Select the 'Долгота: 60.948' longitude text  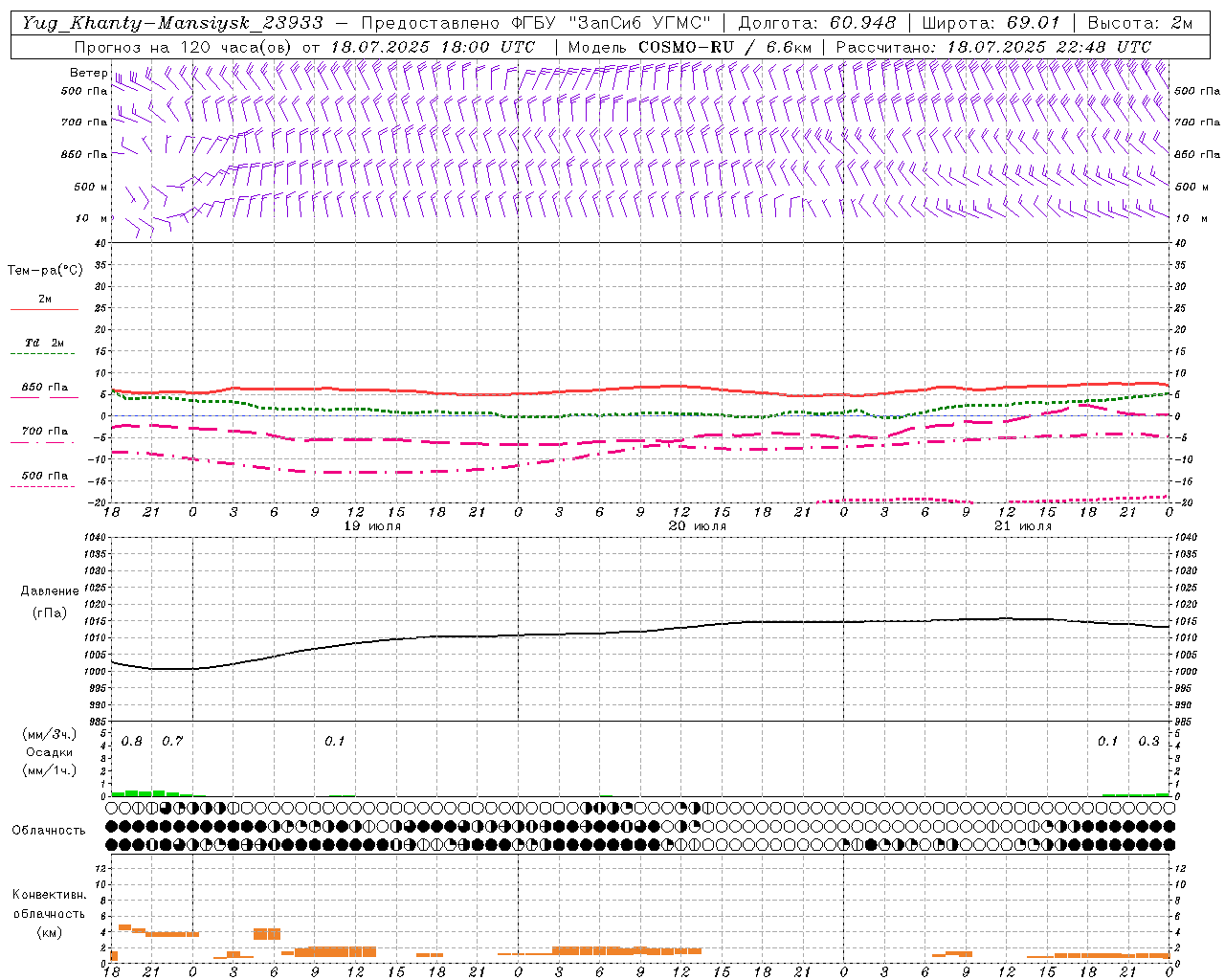(x=817, y=23)
